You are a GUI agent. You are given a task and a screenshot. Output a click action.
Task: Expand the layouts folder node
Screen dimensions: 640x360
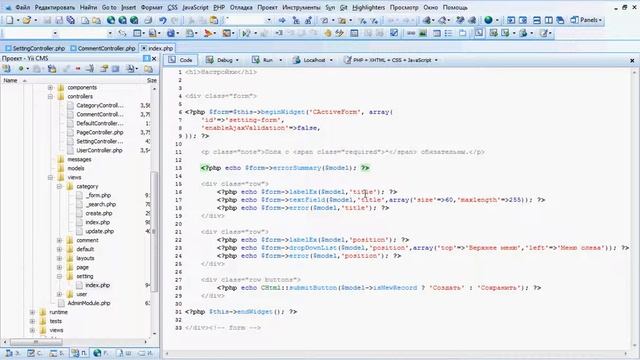(x=59, y=258)
